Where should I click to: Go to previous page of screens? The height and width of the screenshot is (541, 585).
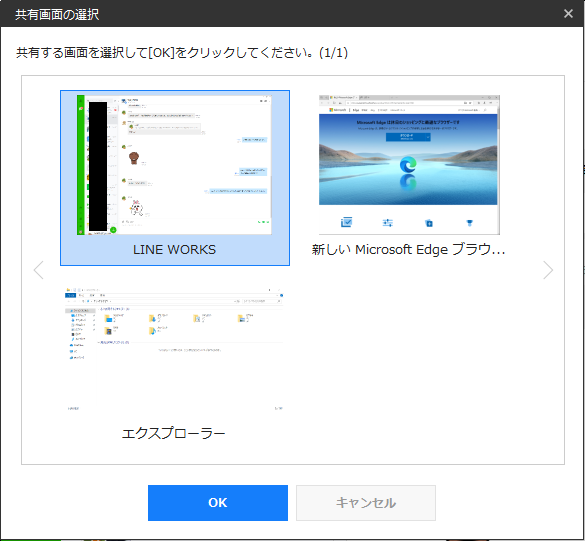coord(38,270)
